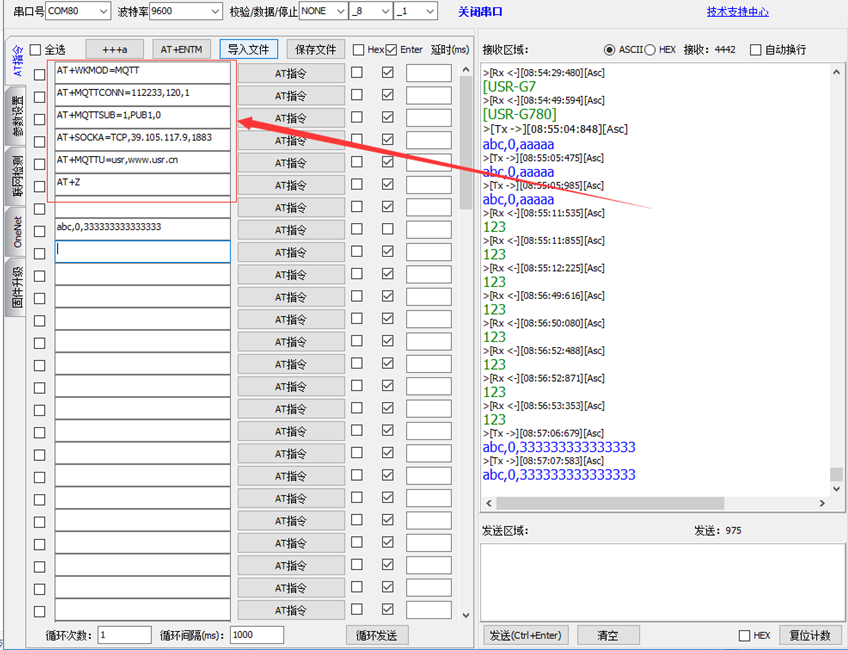Check the HEX box in send area
The image size is (848, 650).
(x=744, y=636)
